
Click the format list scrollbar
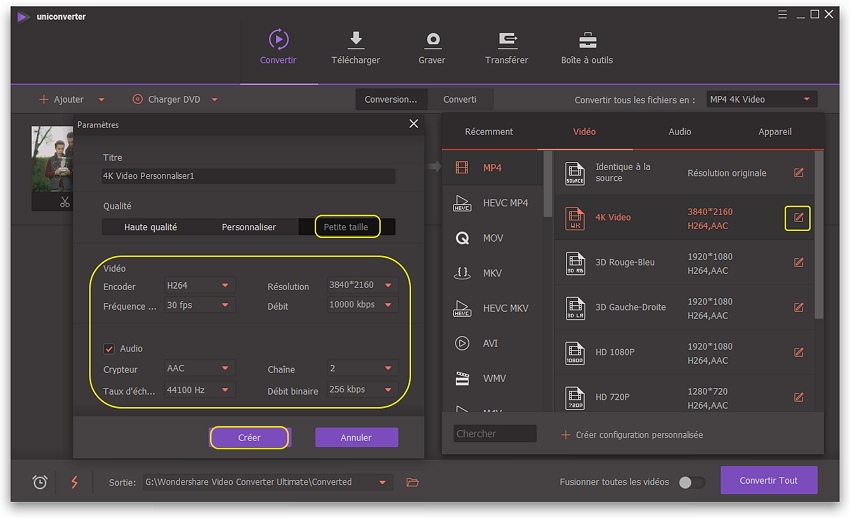pos(548,184)
